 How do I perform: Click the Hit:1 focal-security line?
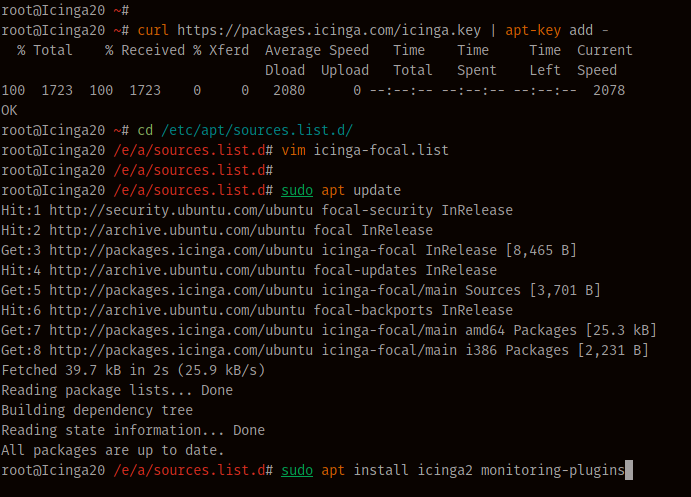[257, 210]
